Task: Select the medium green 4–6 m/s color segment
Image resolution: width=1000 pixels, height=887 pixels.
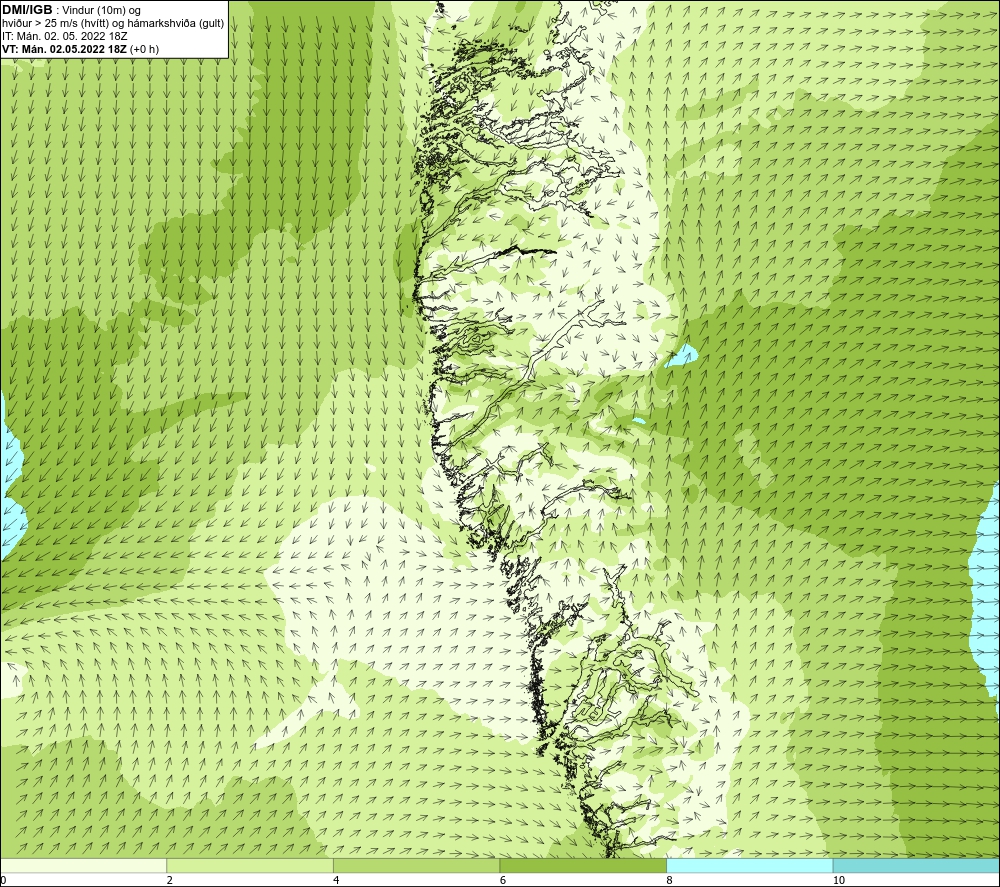Action: point(416,865)
